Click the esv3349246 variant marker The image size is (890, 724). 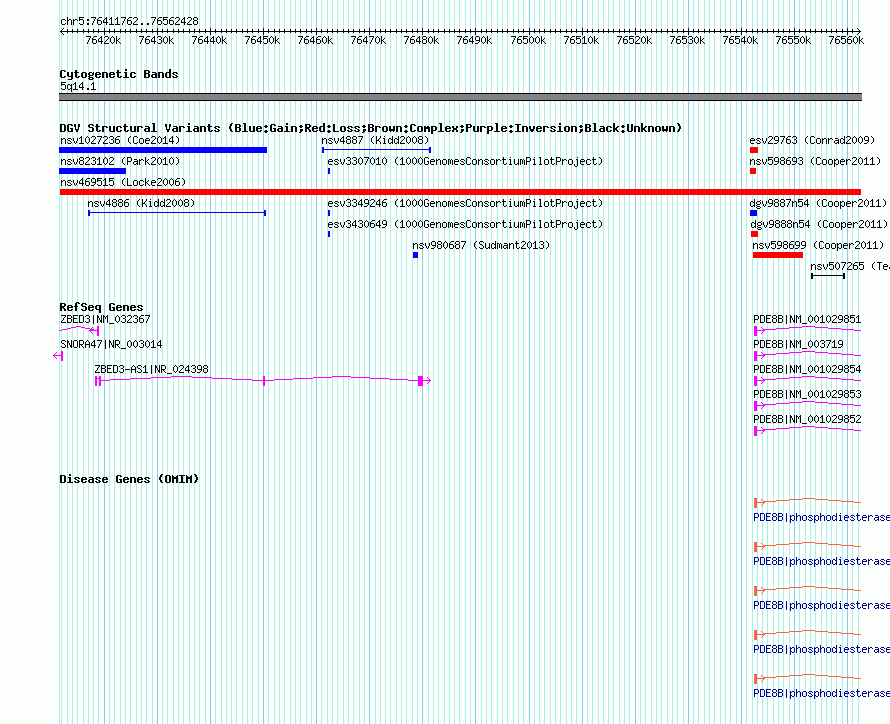(329, 213)
